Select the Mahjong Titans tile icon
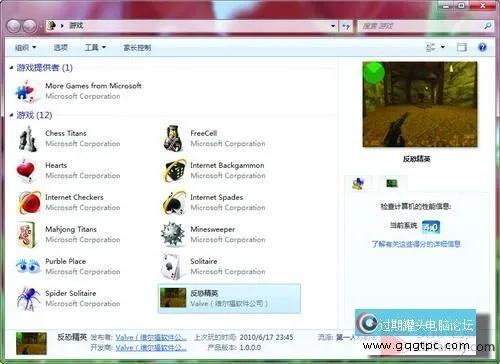Screen dimensions: 500x364 pos(26,235)
